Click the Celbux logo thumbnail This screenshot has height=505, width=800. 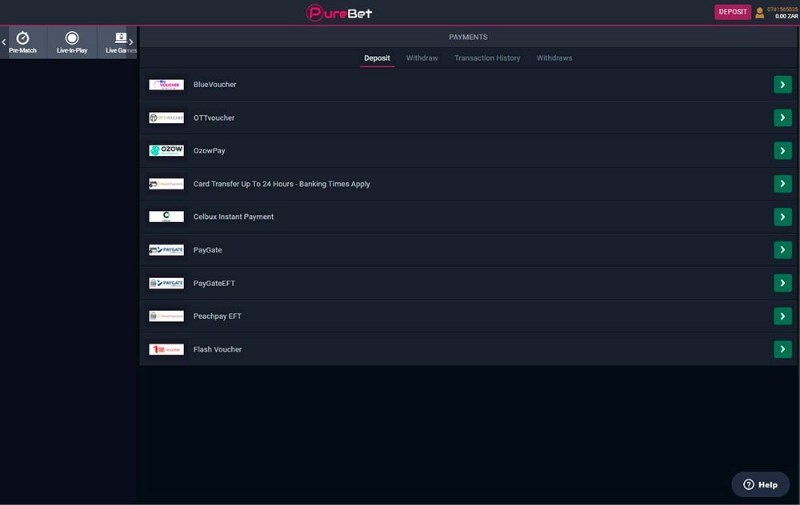pos(166,217)
